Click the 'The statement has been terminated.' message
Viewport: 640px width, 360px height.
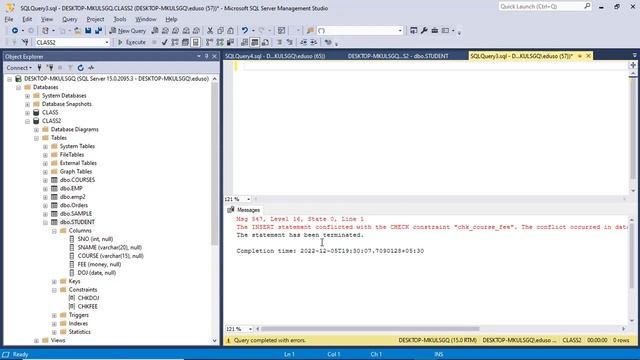coord(300,235)
